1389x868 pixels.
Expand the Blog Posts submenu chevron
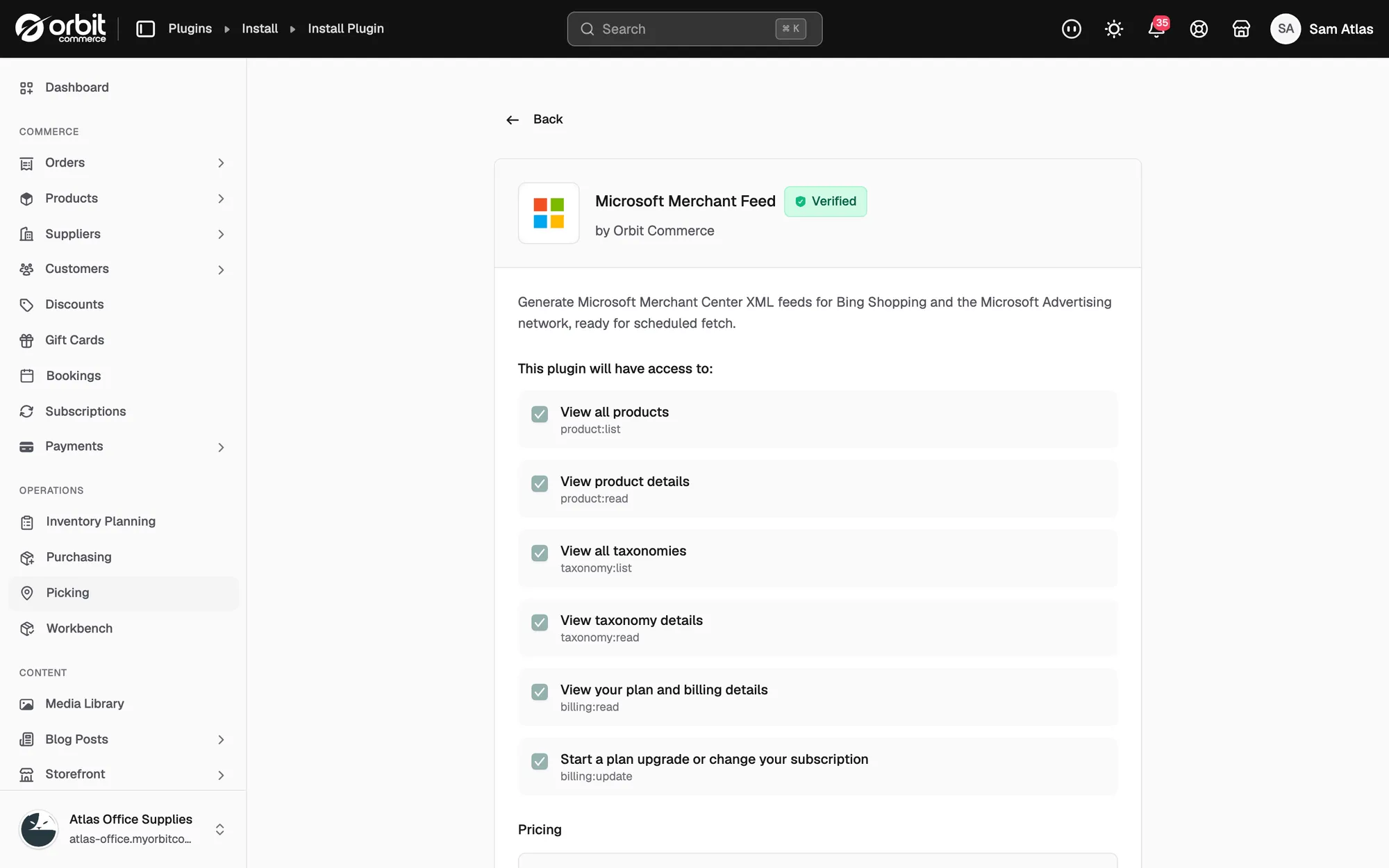pyautogui.click(x=221, y=740)
